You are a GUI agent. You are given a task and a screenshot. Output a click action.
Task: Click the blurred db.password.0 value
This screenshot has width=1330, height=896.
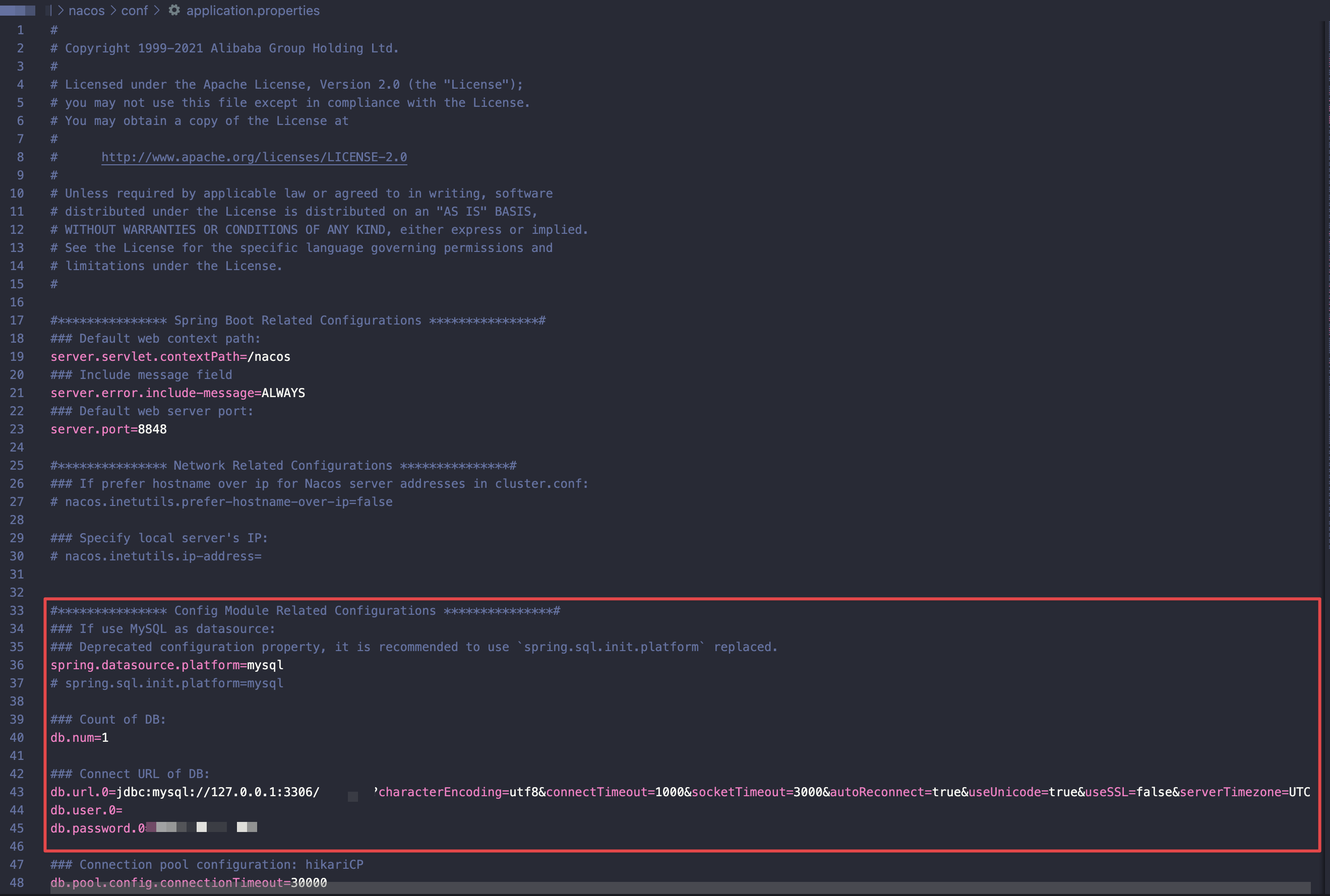point(201,827)
